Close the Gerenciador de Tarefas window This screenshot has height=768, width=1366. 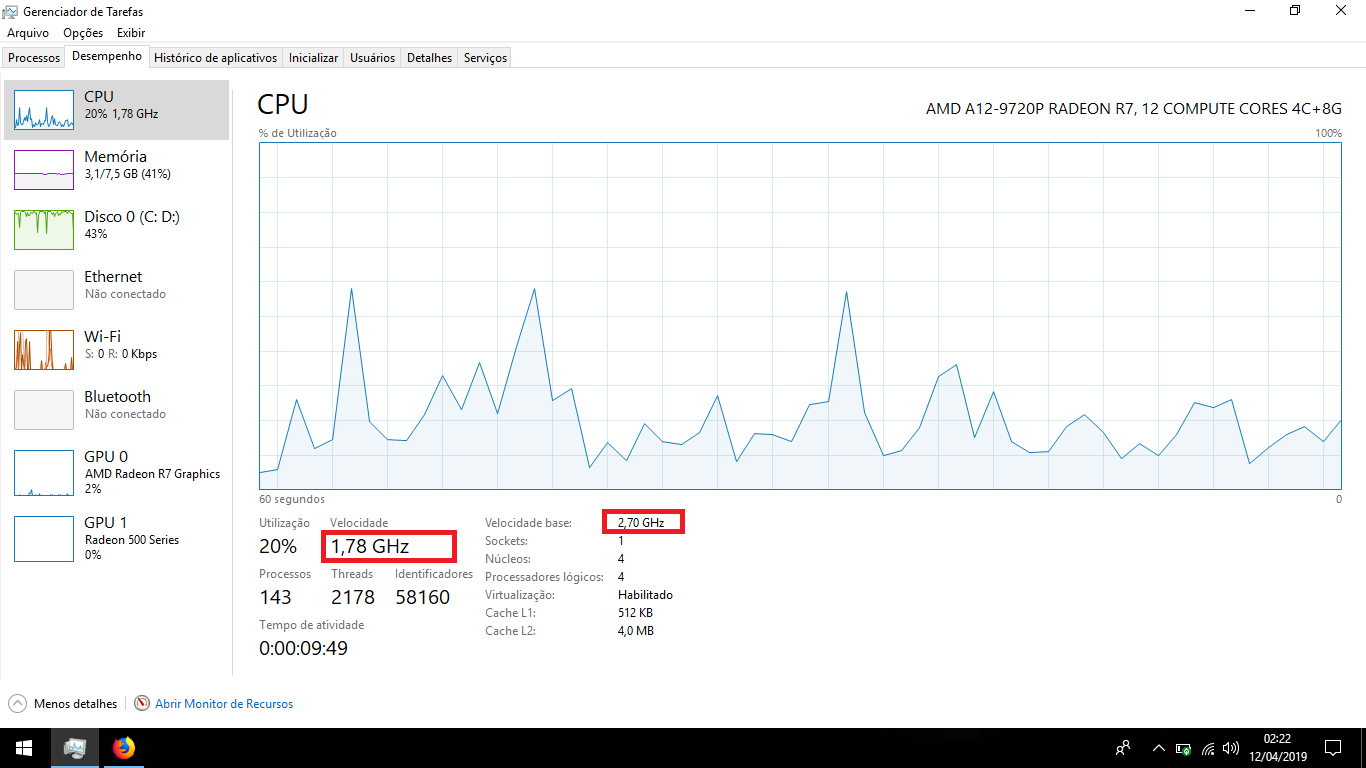click(1341, 11)
